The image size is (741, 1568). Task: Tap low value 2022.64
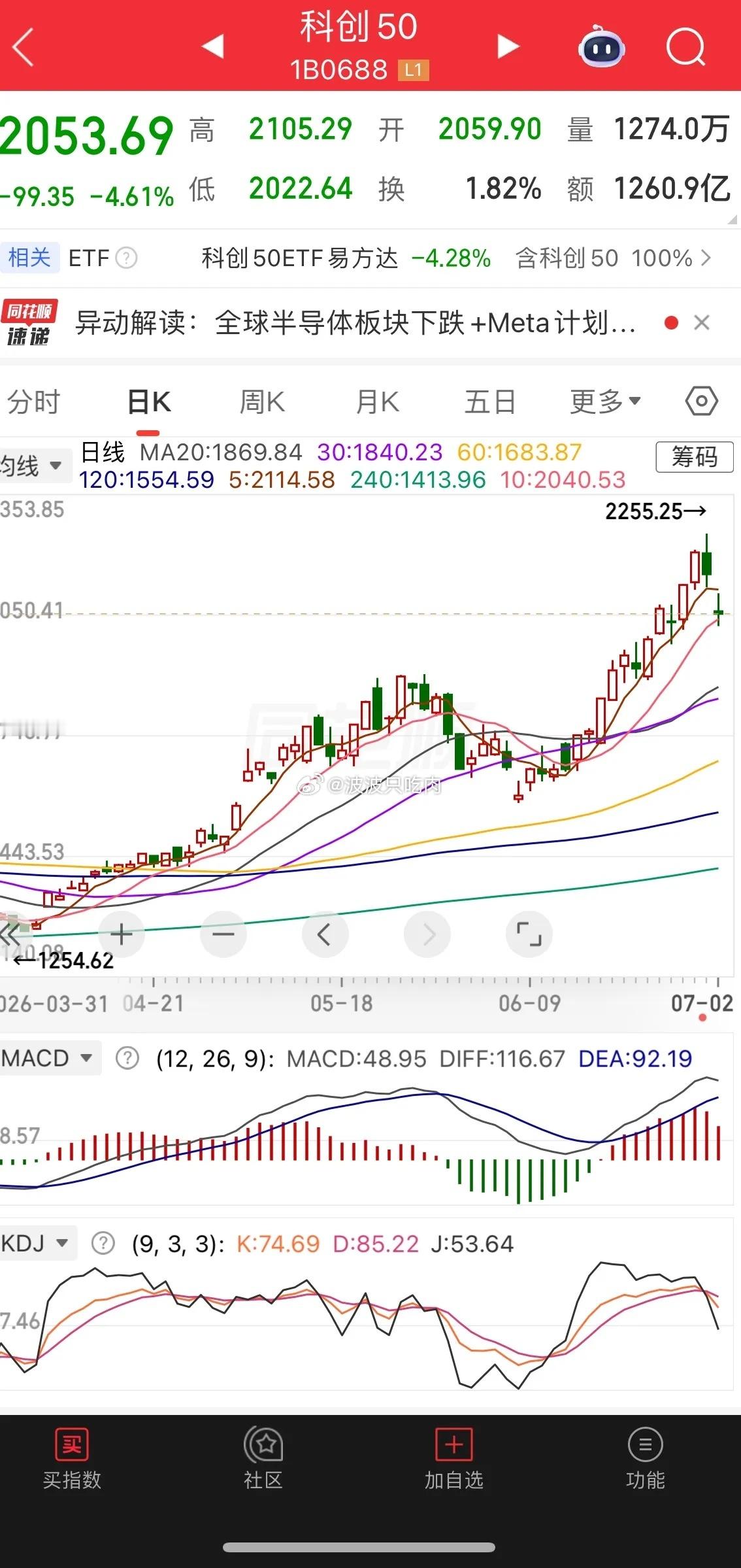coord(301,188)
